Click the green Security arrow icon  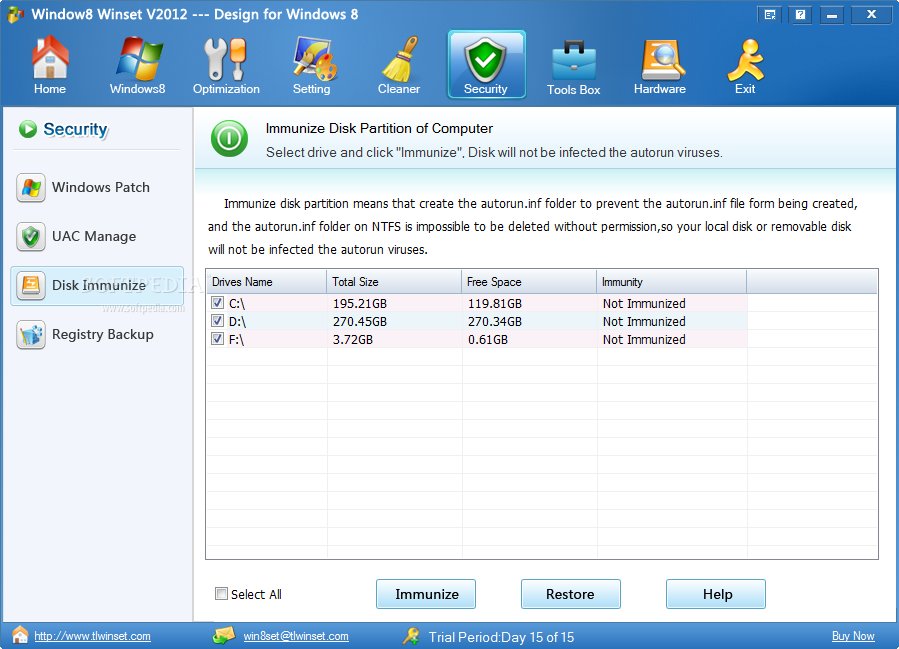28,129
